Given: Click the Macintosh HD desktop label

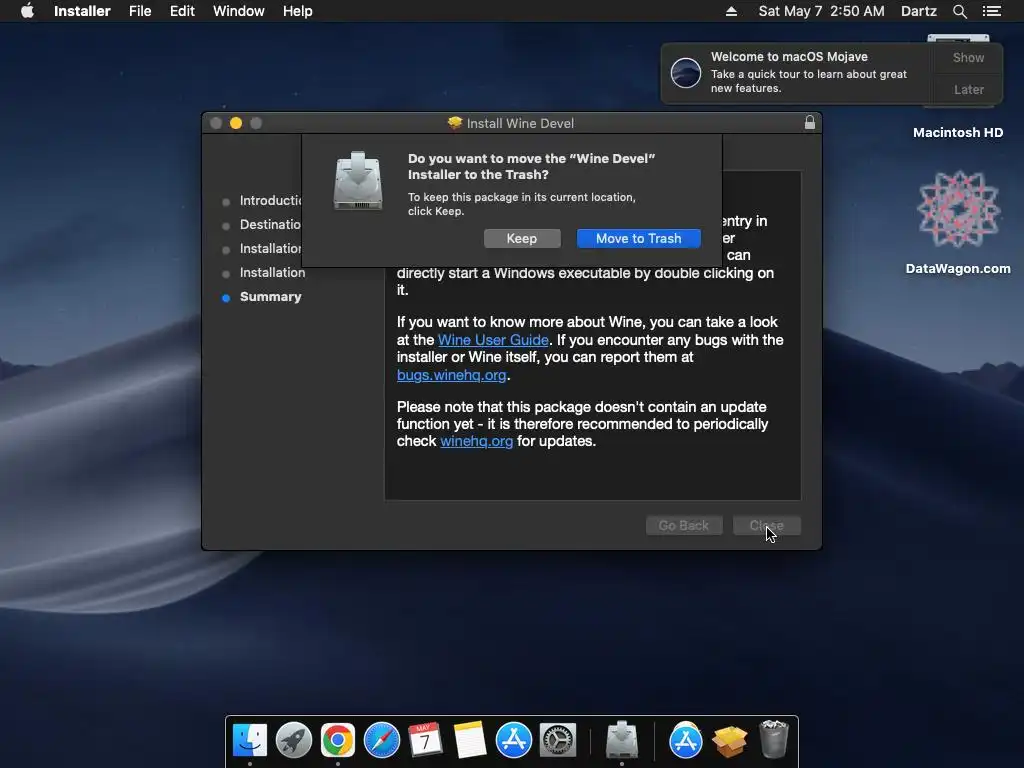Looking at the screenshot, I should click(958, 132).
